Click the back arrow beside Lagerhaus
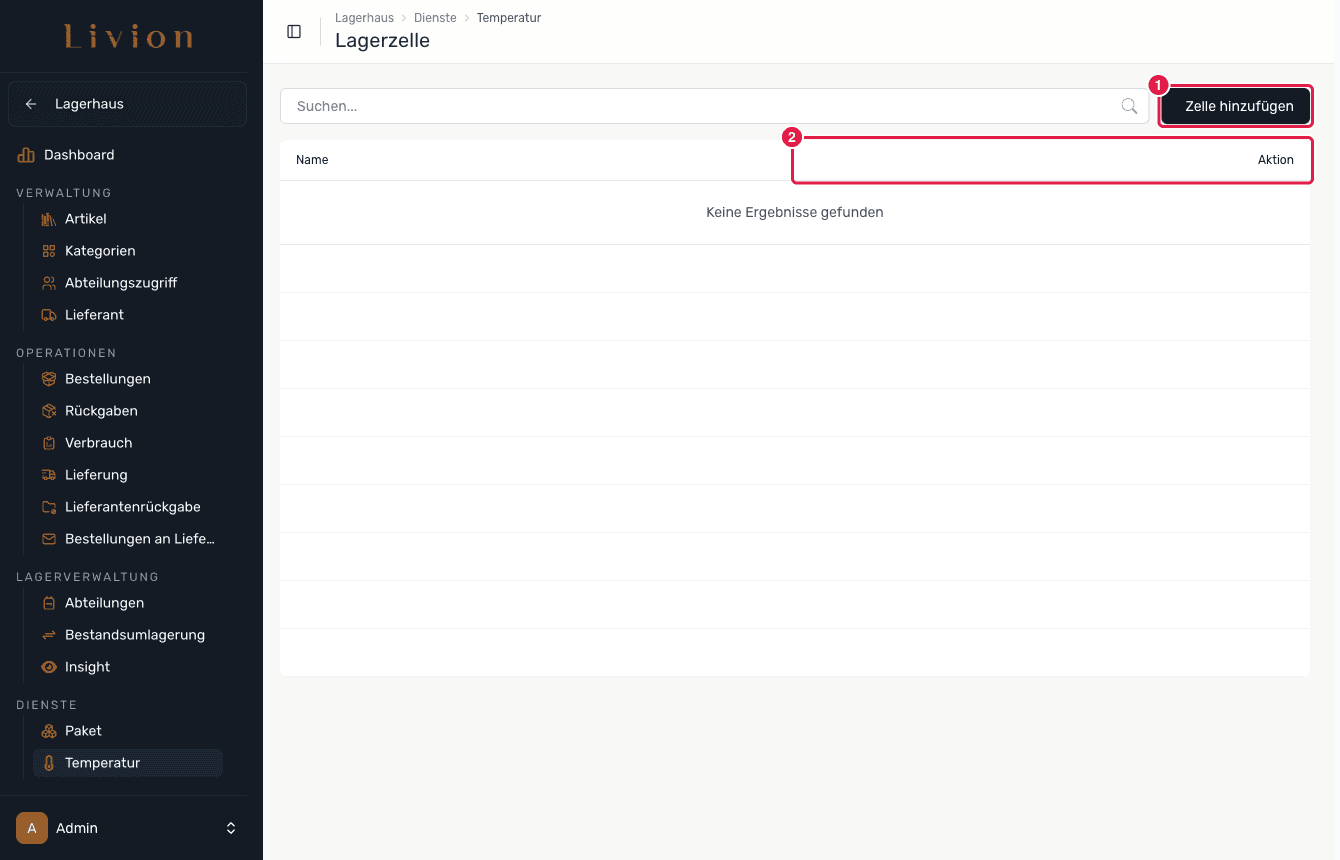1340x860 pixels. 31,104
